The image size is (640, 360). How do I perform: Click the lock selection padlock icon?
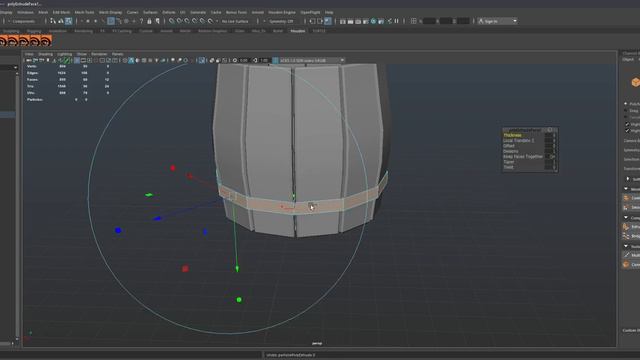149,21
